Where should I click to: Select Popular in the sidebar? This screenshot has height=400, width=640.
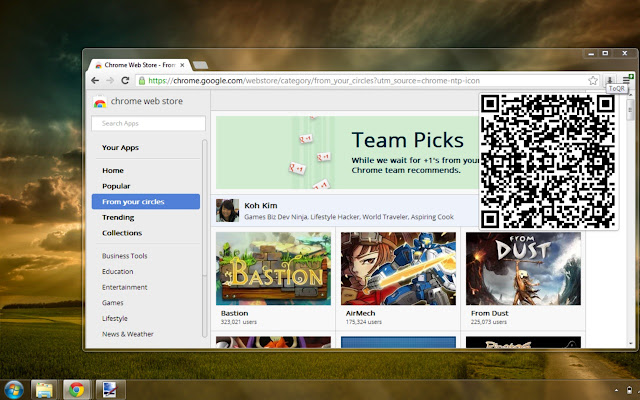click(x=116, y=186)
